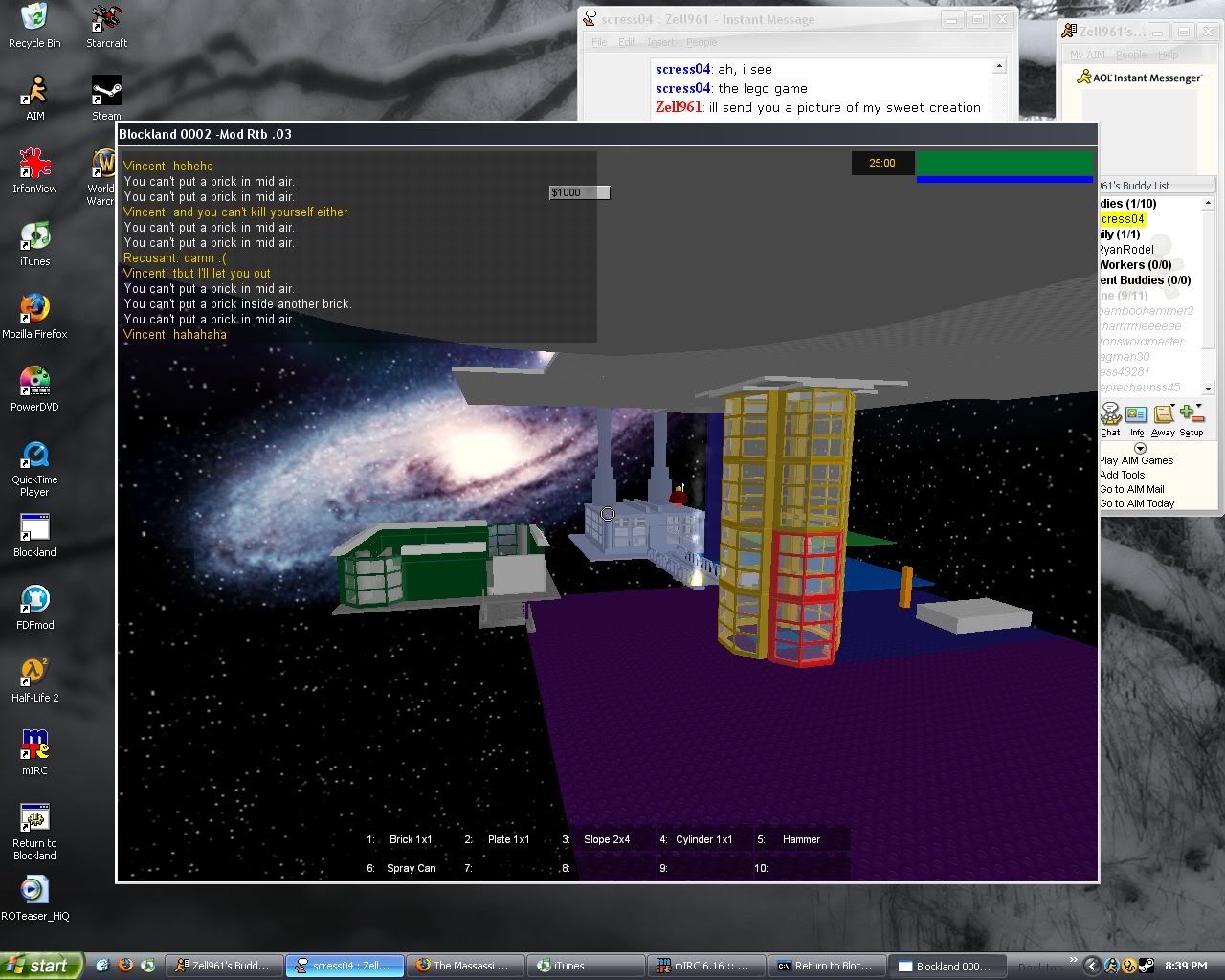Open the Steam desktop shortcut
Viewport: 1225px width, 980px height.
(x=106, y=99)
